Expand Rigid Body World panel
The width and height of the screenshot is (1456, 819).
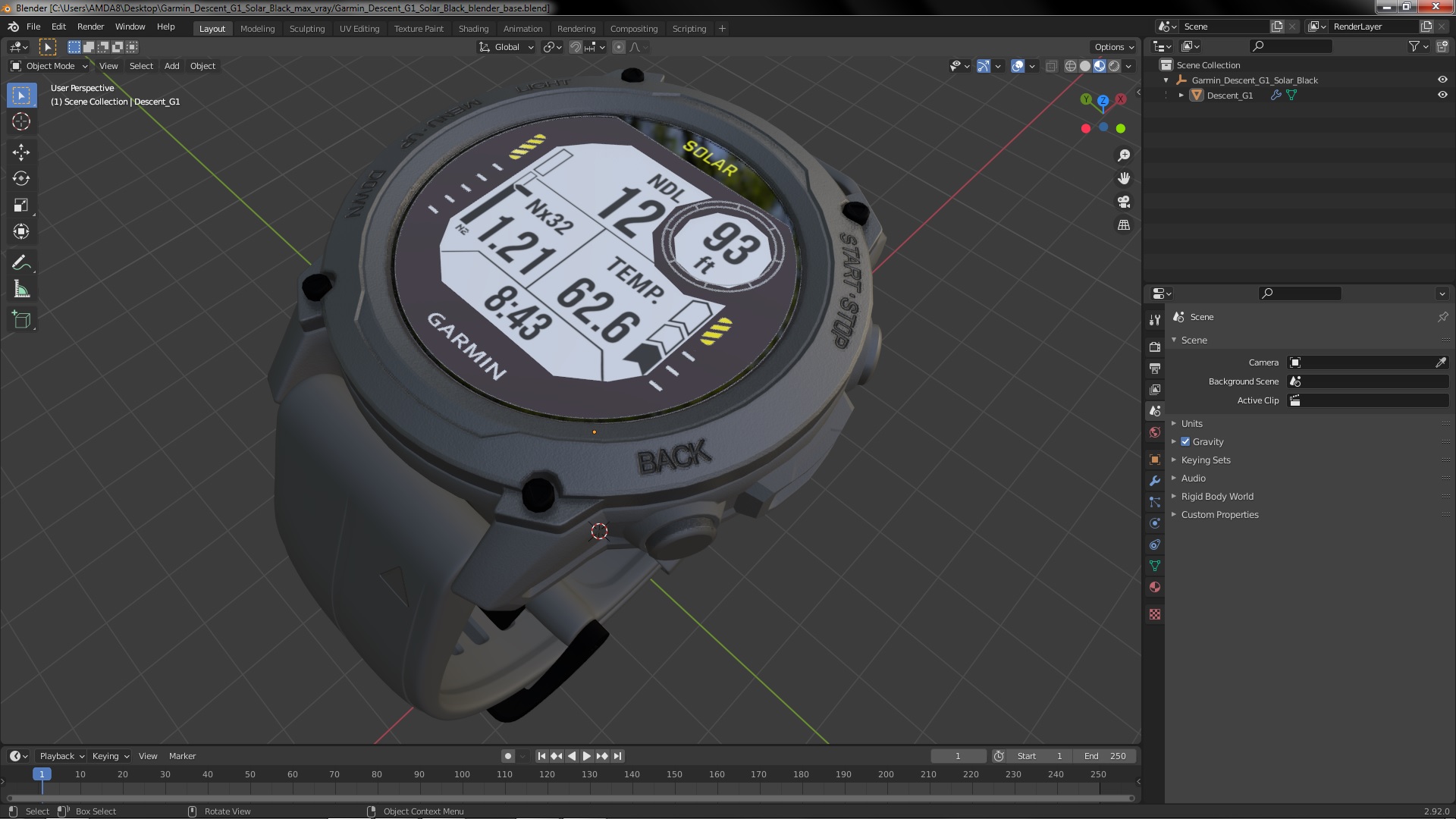pos(1217,496)
